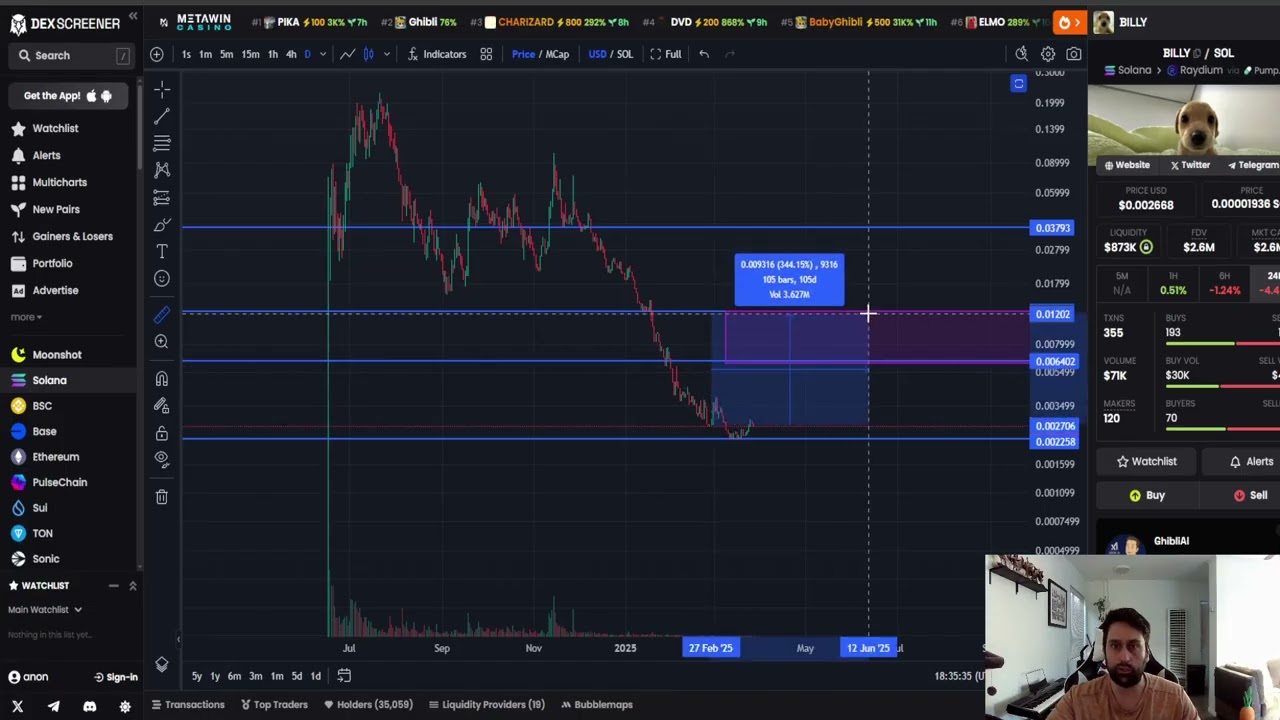Screen dimensions: 1280x720
Task: Choose the zoom in tool
Action: [162, 342]
